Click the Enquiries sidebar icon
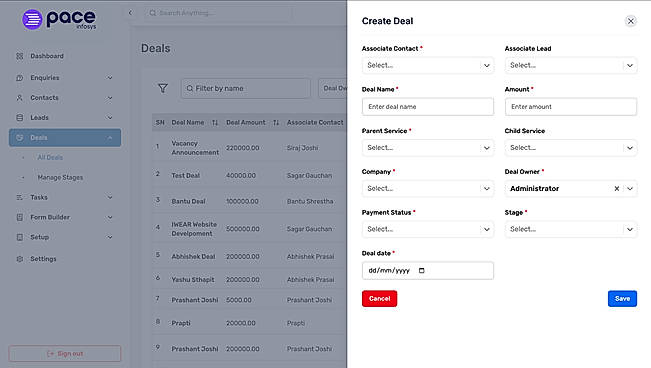Viewport: 651px width, 368px height. coord(20,78)
